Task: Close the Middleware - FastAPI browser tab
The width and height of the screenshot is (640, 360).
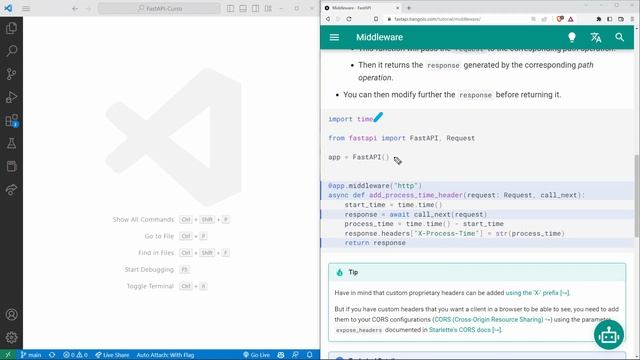Action: click(x=397, y=8)
